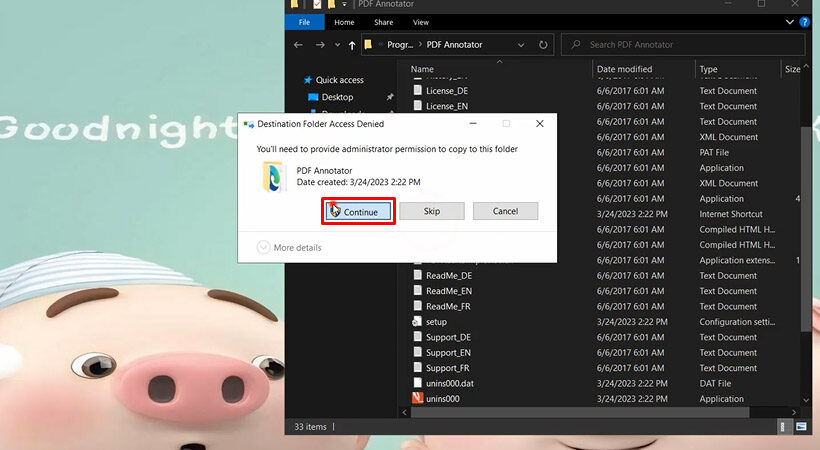Open Desktop in Quick access

pyautogui.click(x=337, y=97)
